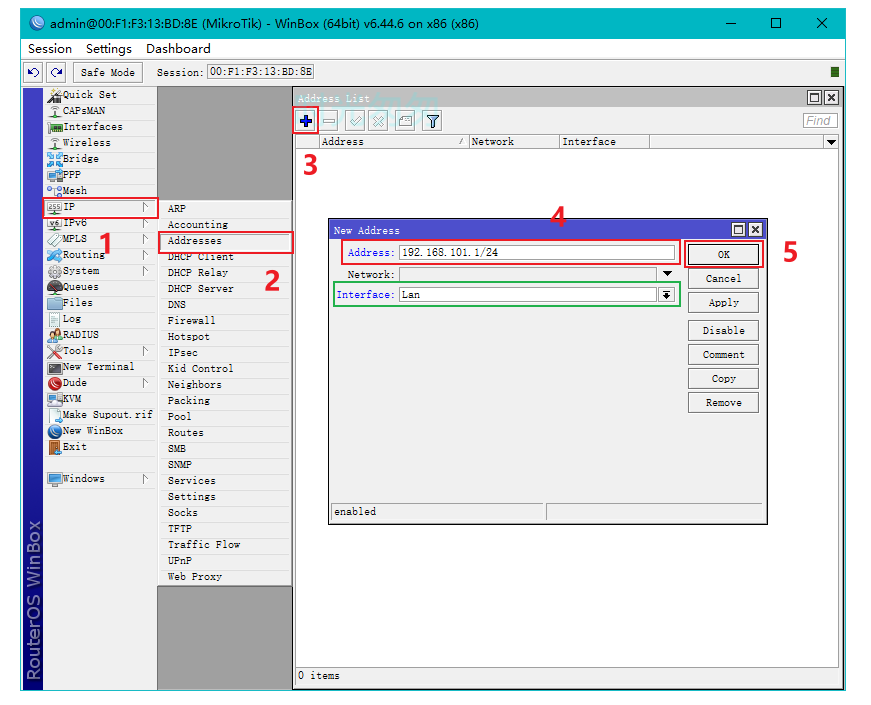Screen dimensions: 871x705
Task: Select ARP in IP submenu
Action: coord(224,209)
